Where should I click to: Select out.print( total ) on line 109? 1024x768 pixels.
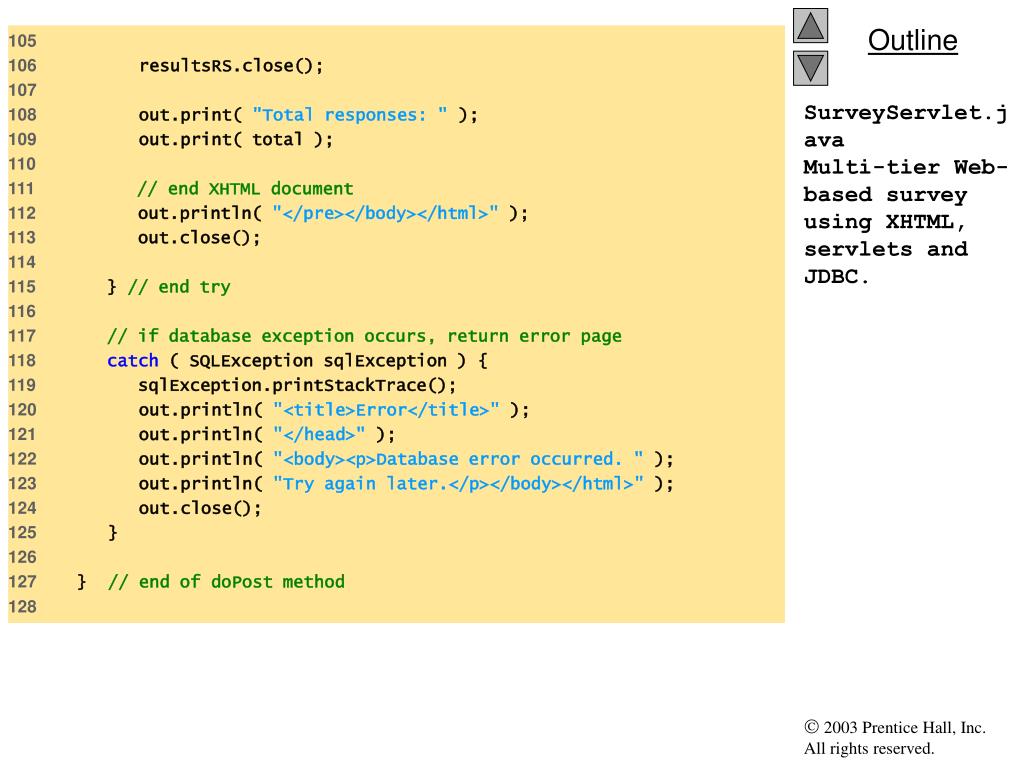(235, 140)
